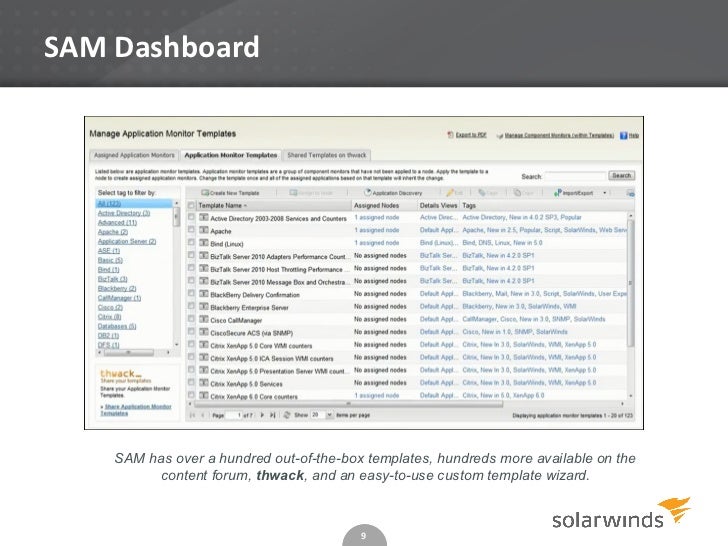Click template icon beside BlackBerry Delivery Confirmation
Screen dimensions: 728x546
(203, 293)
